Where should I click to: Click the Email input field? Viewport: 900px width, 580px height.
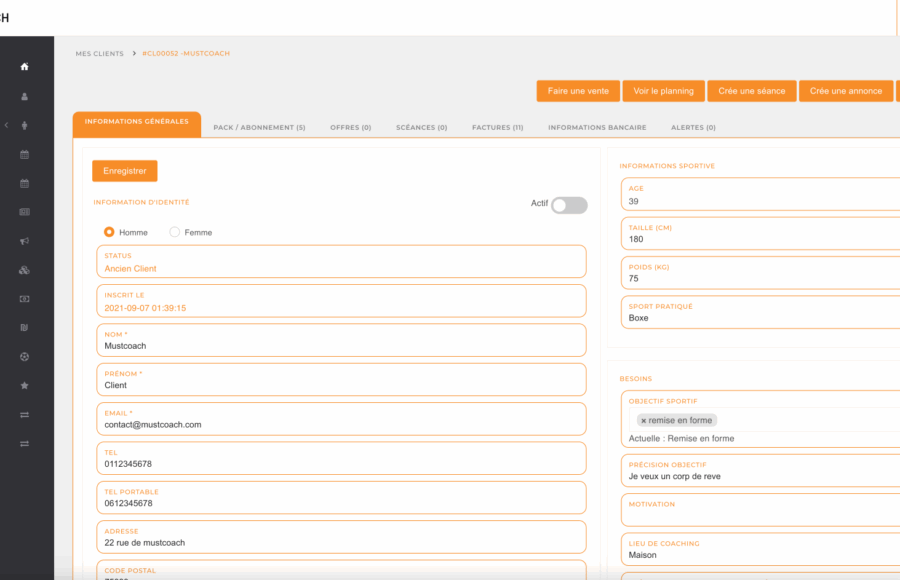click(x=341, y=419)
